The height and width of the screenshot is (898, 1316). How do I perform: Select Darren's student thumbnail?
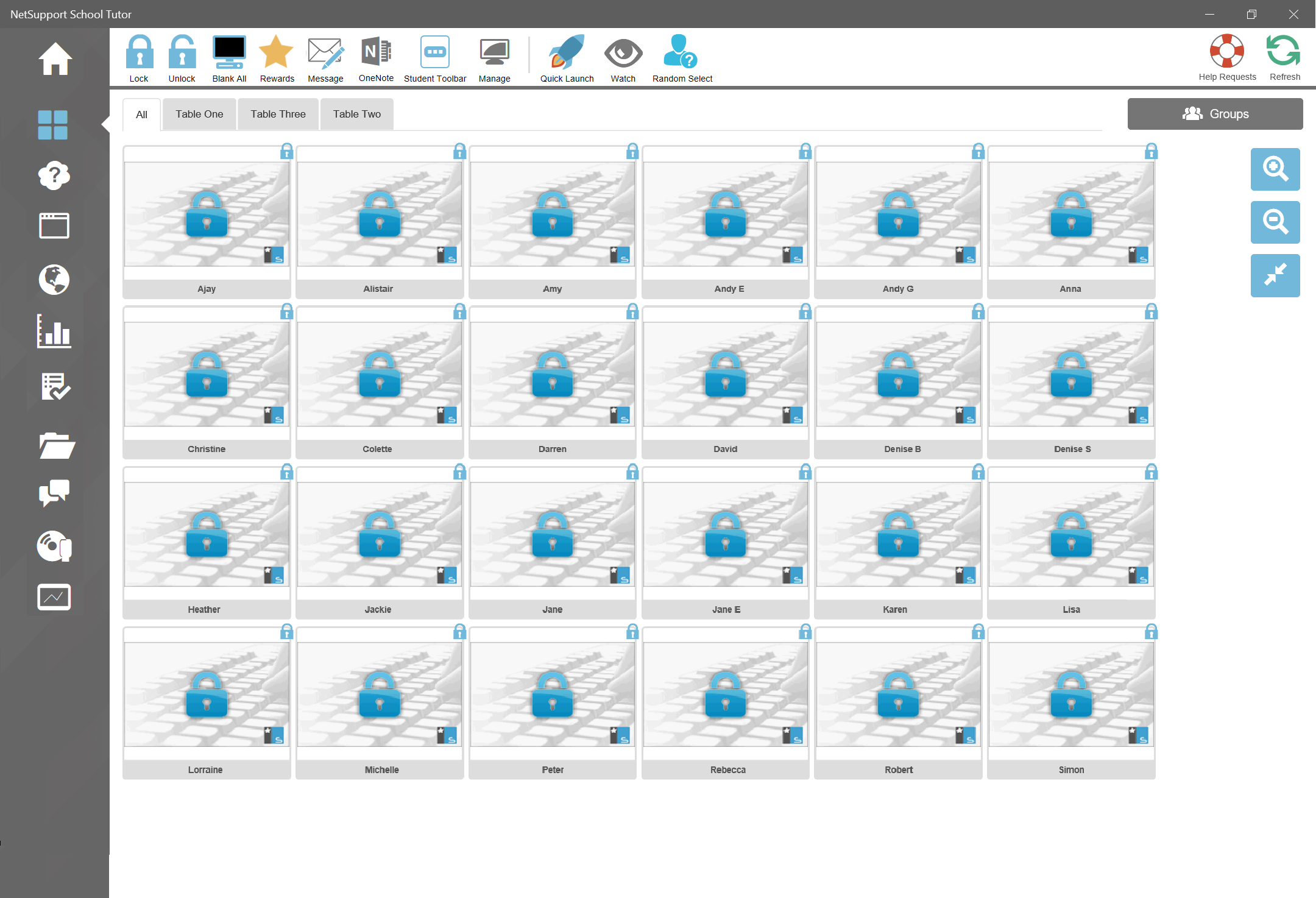point(552,375)
